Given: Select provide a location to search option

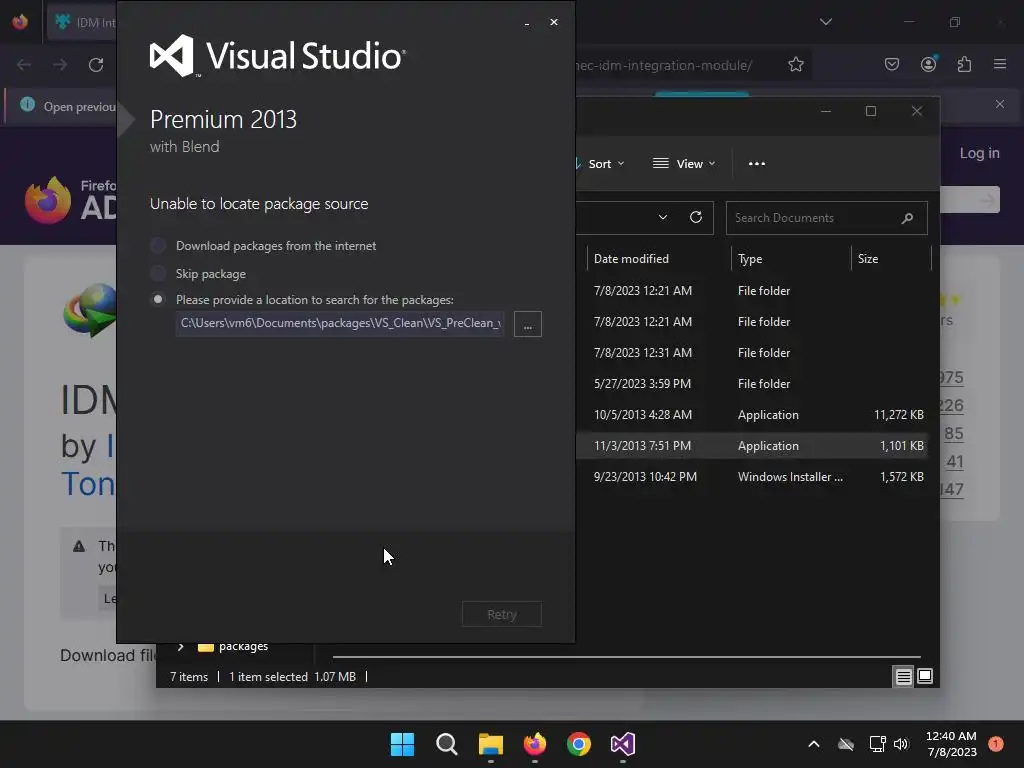Looking at the screenshot, I should coord(158,299).
